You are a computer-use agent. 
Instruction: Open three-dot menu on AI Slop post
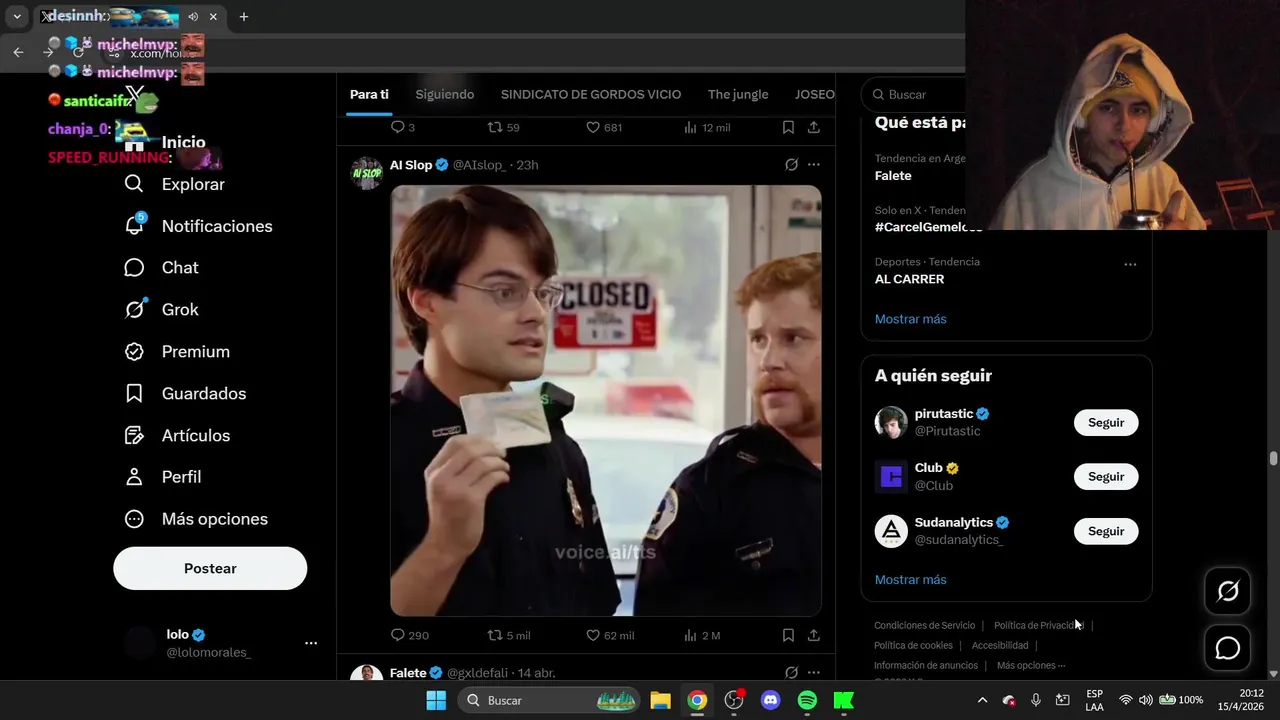pyautogui.click(x=814, y=165)
